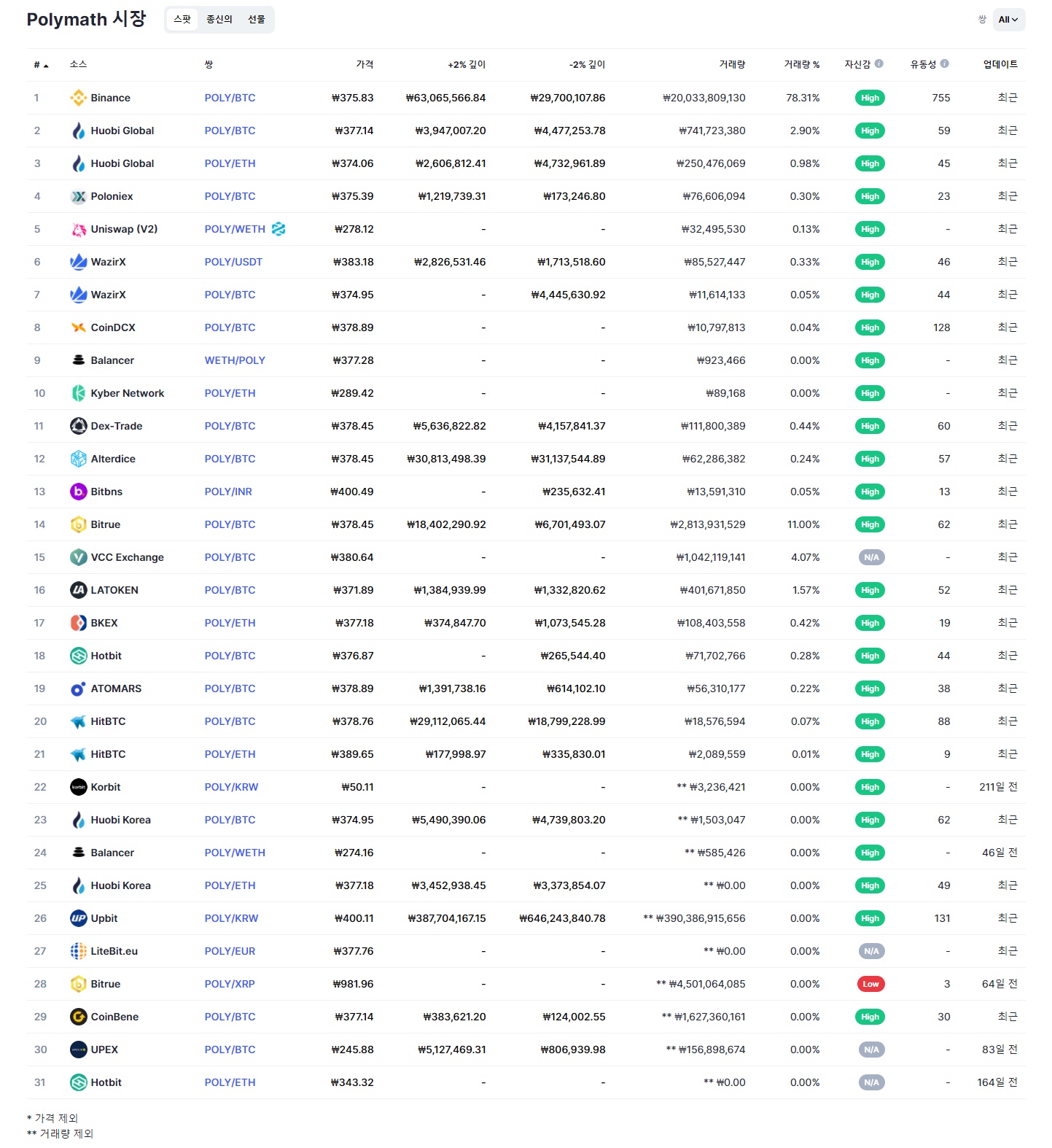Switch to the 종신의 tab
The image size is (1052, 1148).
[x=219, y=20]
